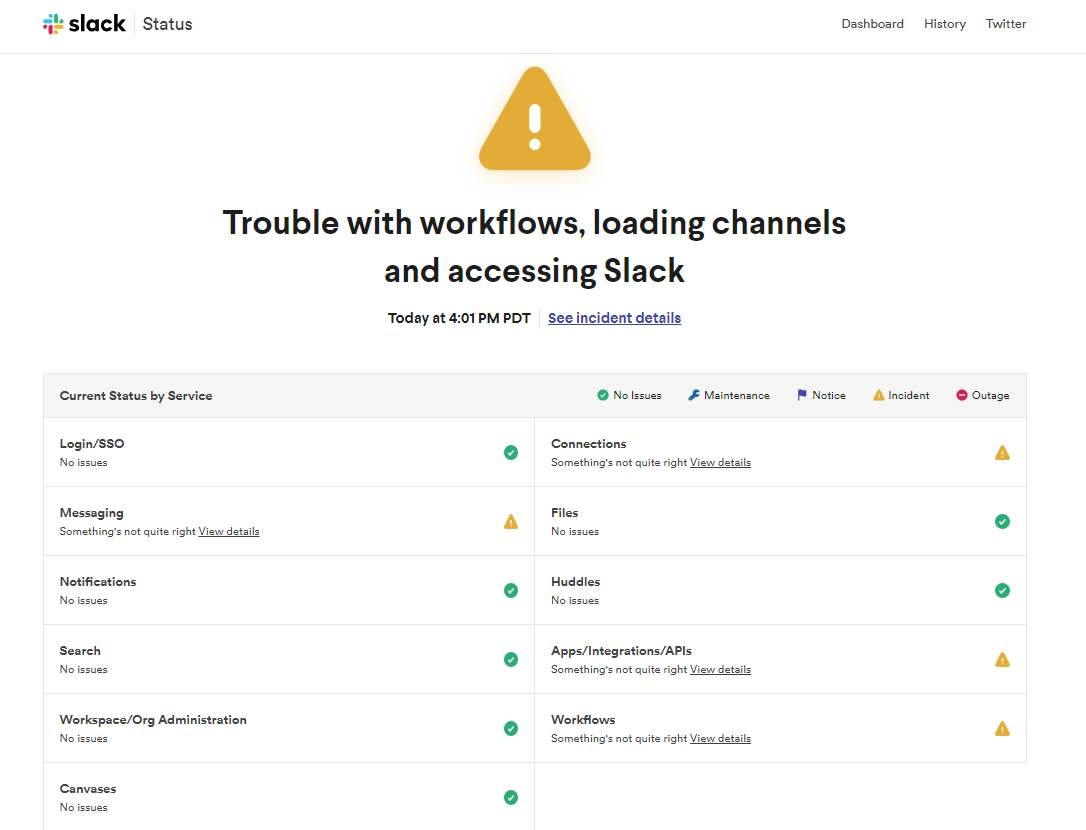Click the Maintenance wrench legend icon
The width and height of the screenshot is (1086, 830).
(692, 394)
